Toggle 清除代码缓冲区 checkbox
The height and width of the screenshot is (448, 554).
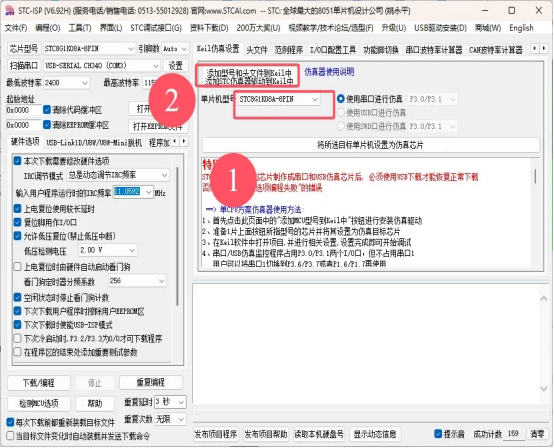click(47, 110)
